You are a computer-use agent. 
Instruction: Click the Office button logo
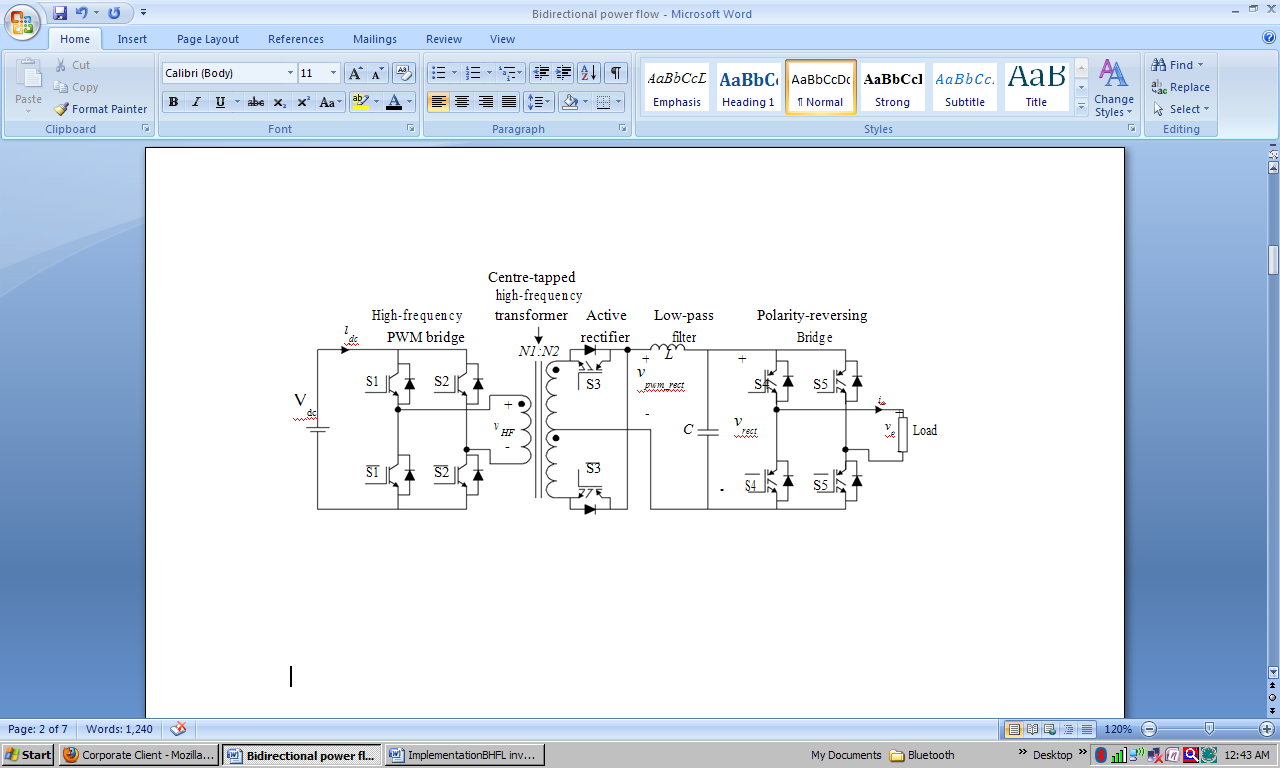point(22,20)
